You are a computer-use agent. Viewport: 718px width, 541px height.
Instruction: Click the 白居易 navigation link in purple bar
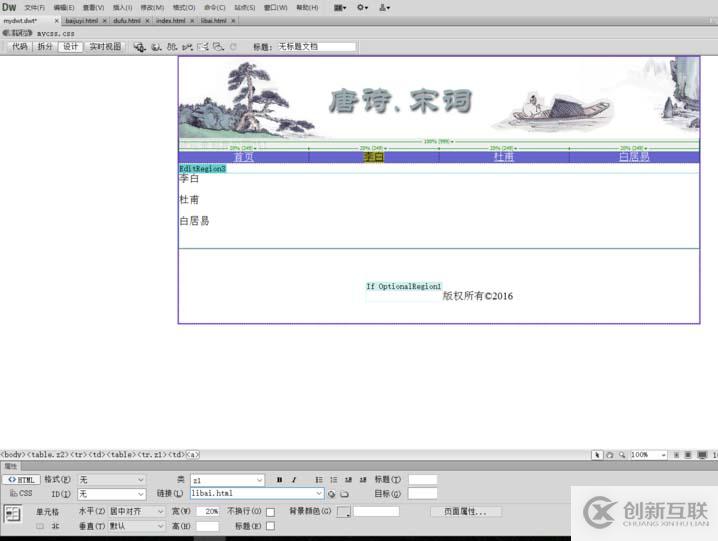[634, 157]
